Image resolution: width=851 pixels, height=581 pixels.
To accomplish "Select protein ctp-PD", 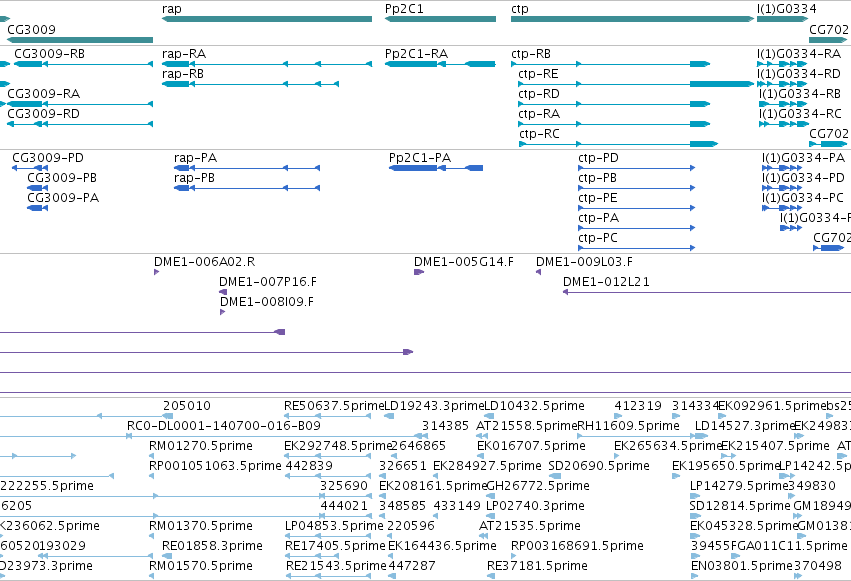I will tap(637, 168).
